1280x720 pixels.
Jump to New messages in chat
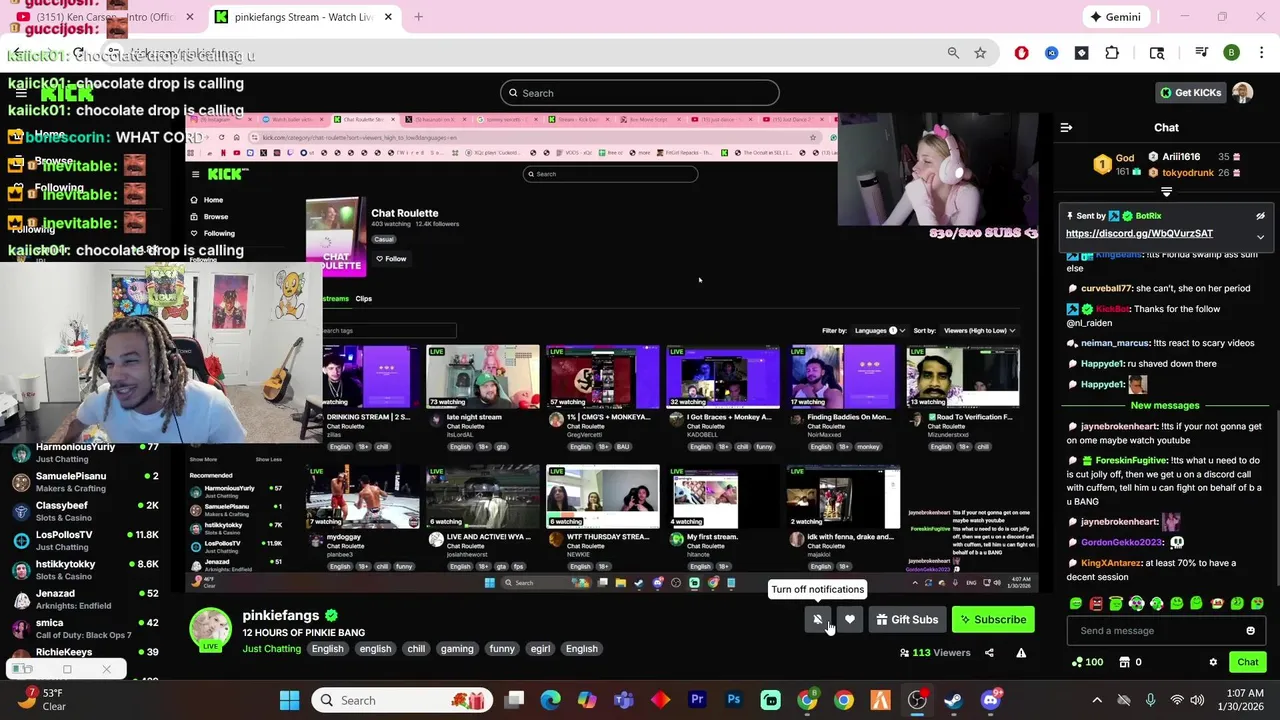coord(1165,405)
